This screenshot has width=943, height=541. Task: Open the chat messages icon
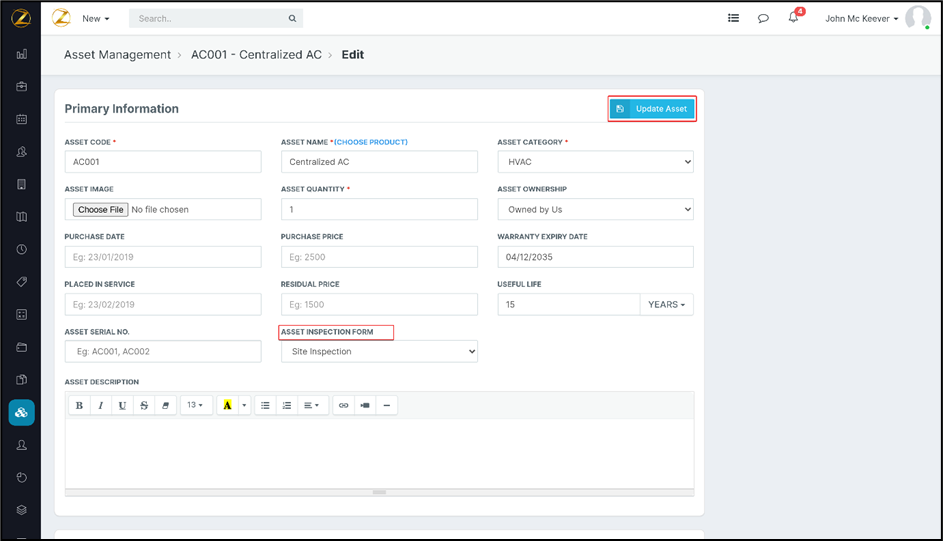click(x=763, y=18)
